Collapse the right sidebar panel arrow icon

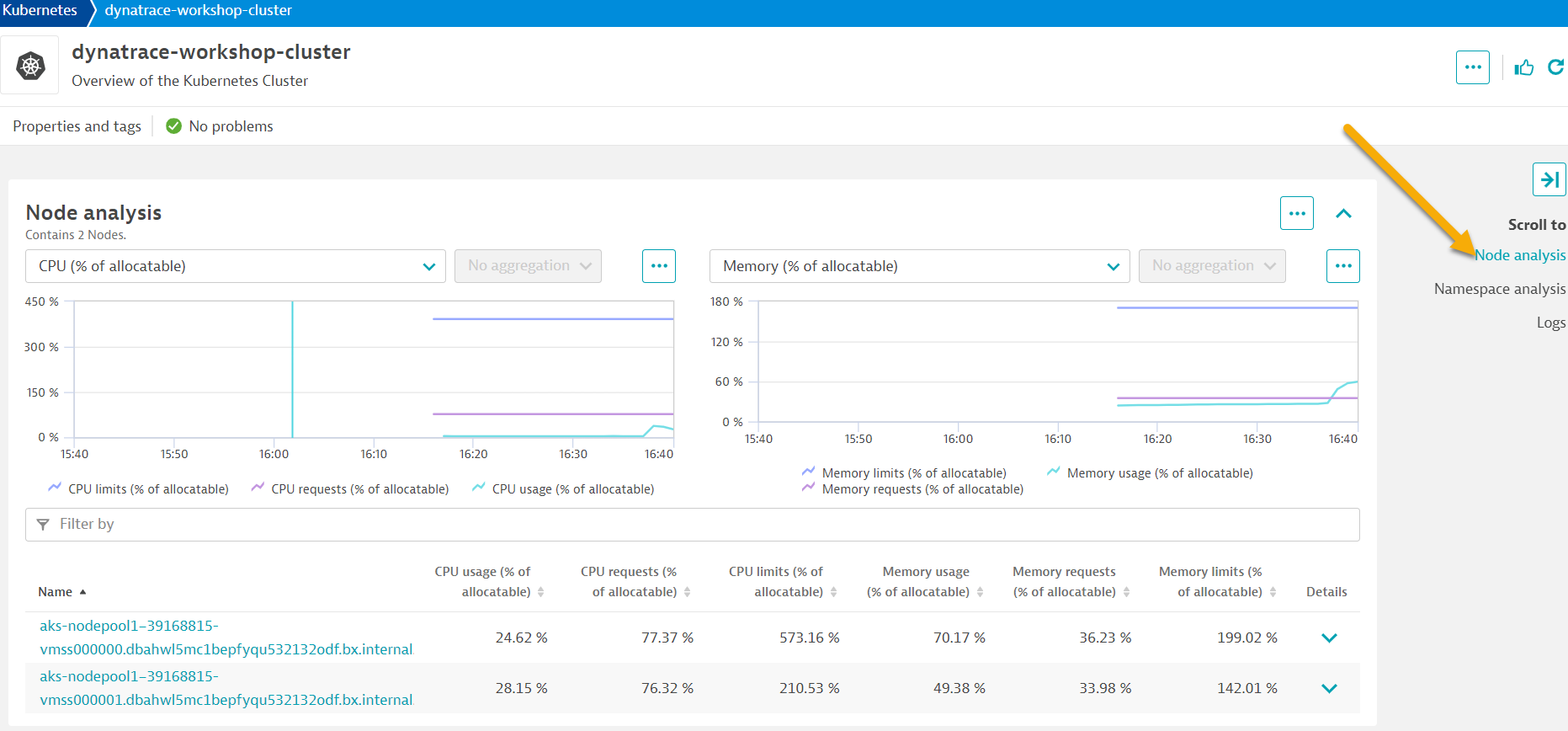pos(1549,179)
